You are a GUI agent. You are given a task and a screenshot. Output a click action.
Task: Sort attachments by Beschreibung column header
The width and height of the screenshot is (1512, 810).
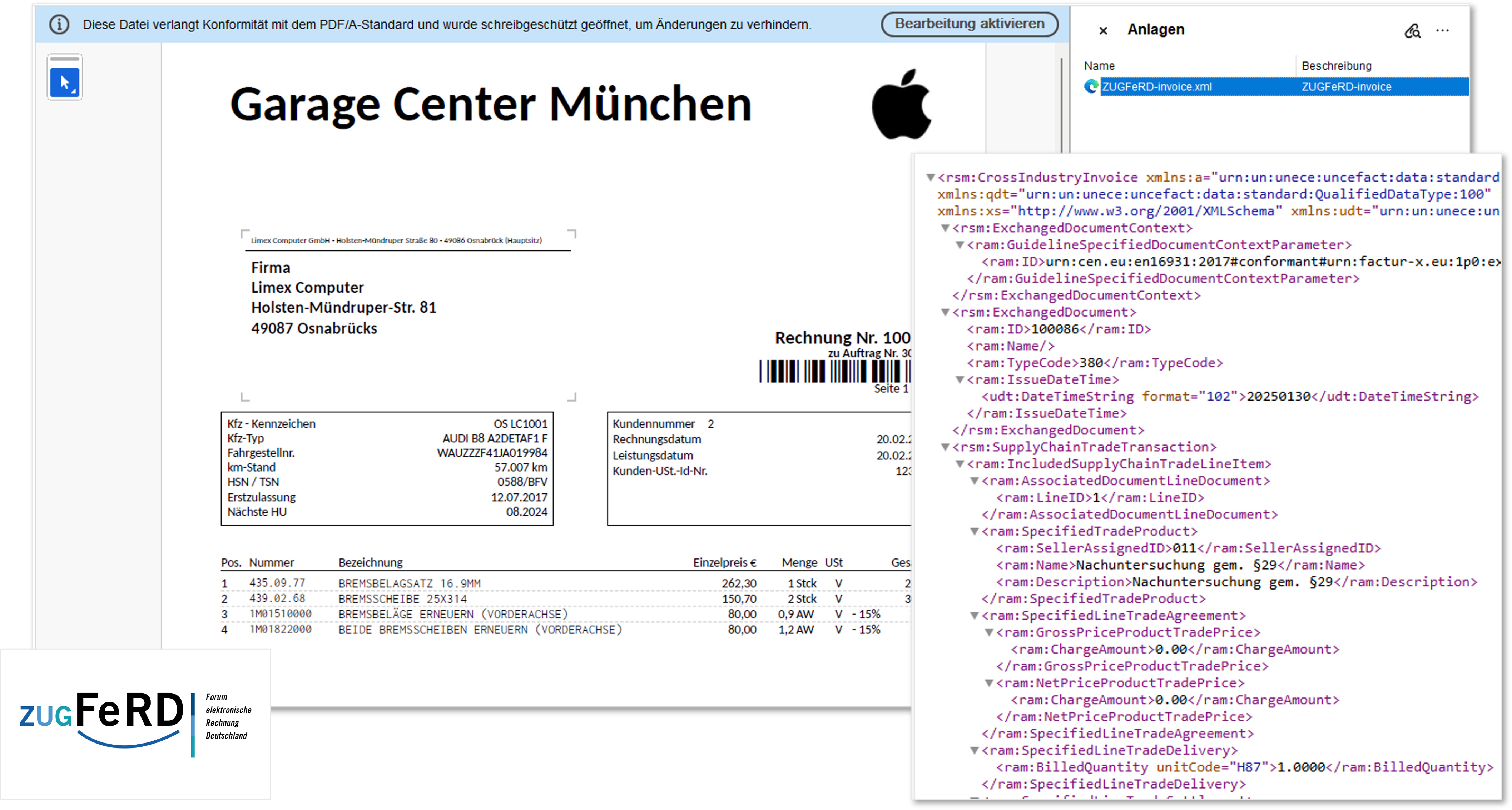[1337, 66]
